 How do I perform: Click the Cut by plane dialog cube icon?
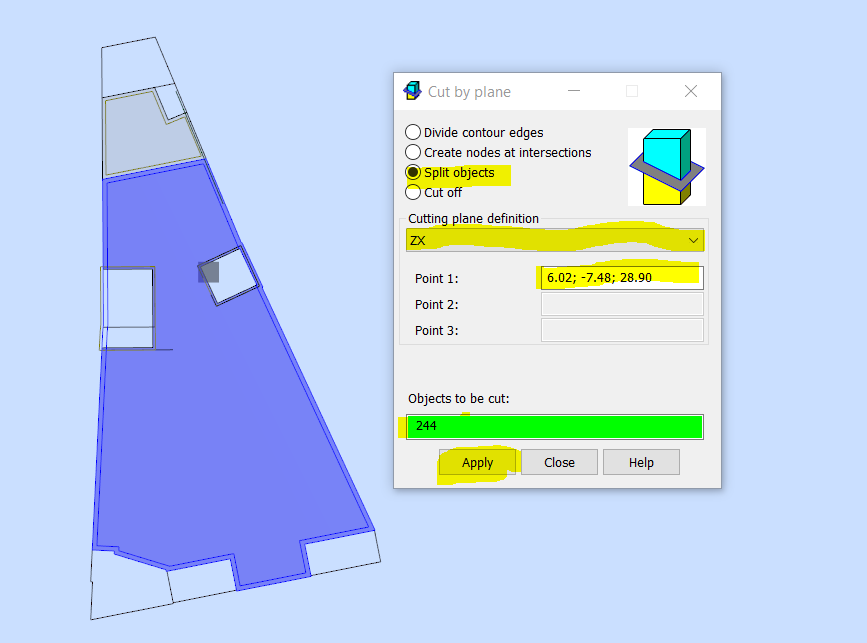pos(411,91)
